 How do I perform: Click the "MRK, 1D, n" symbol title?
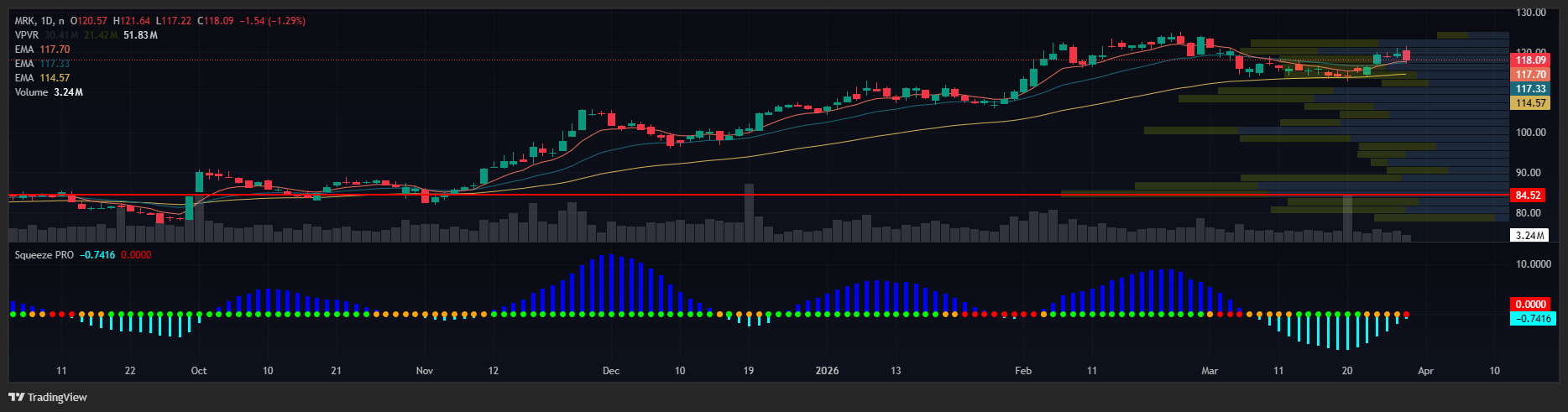[39, 21]
